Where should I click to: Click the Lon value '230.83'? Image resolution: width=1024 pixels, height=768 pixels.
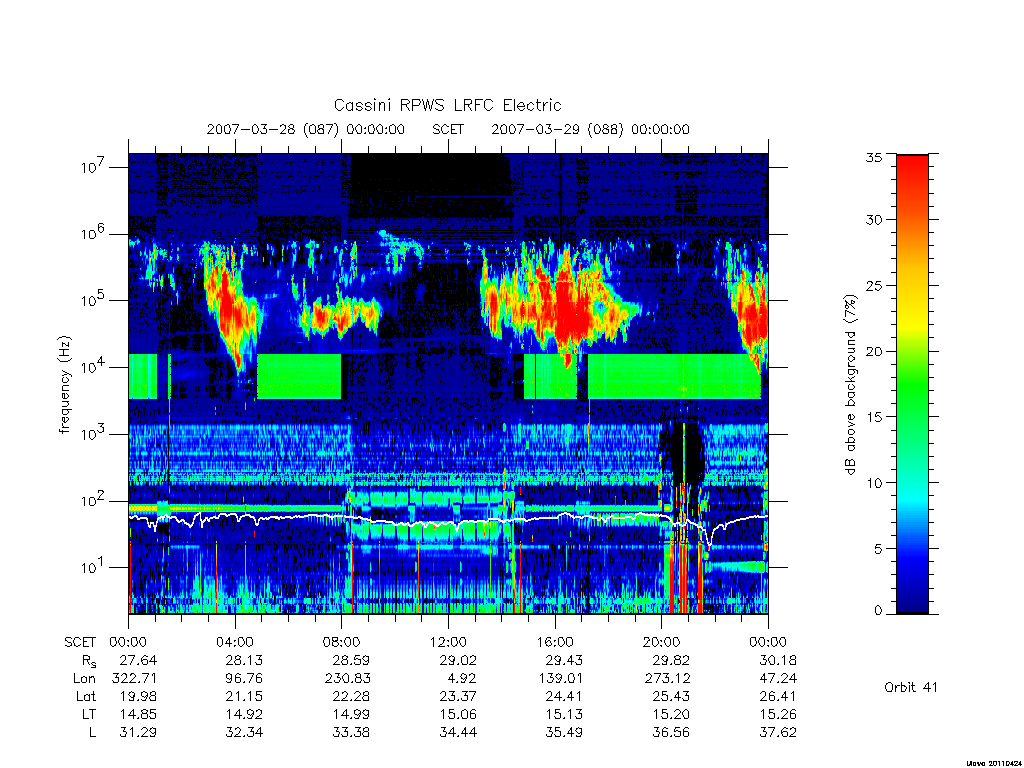(x=347, y=679)
